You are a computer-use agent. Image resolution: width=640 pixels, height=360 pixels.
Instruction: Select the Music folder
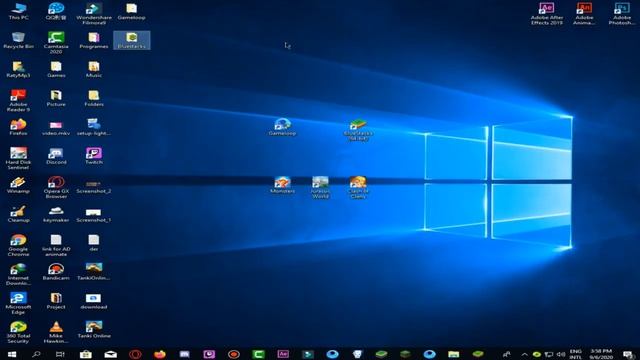(x=94, y=69)
